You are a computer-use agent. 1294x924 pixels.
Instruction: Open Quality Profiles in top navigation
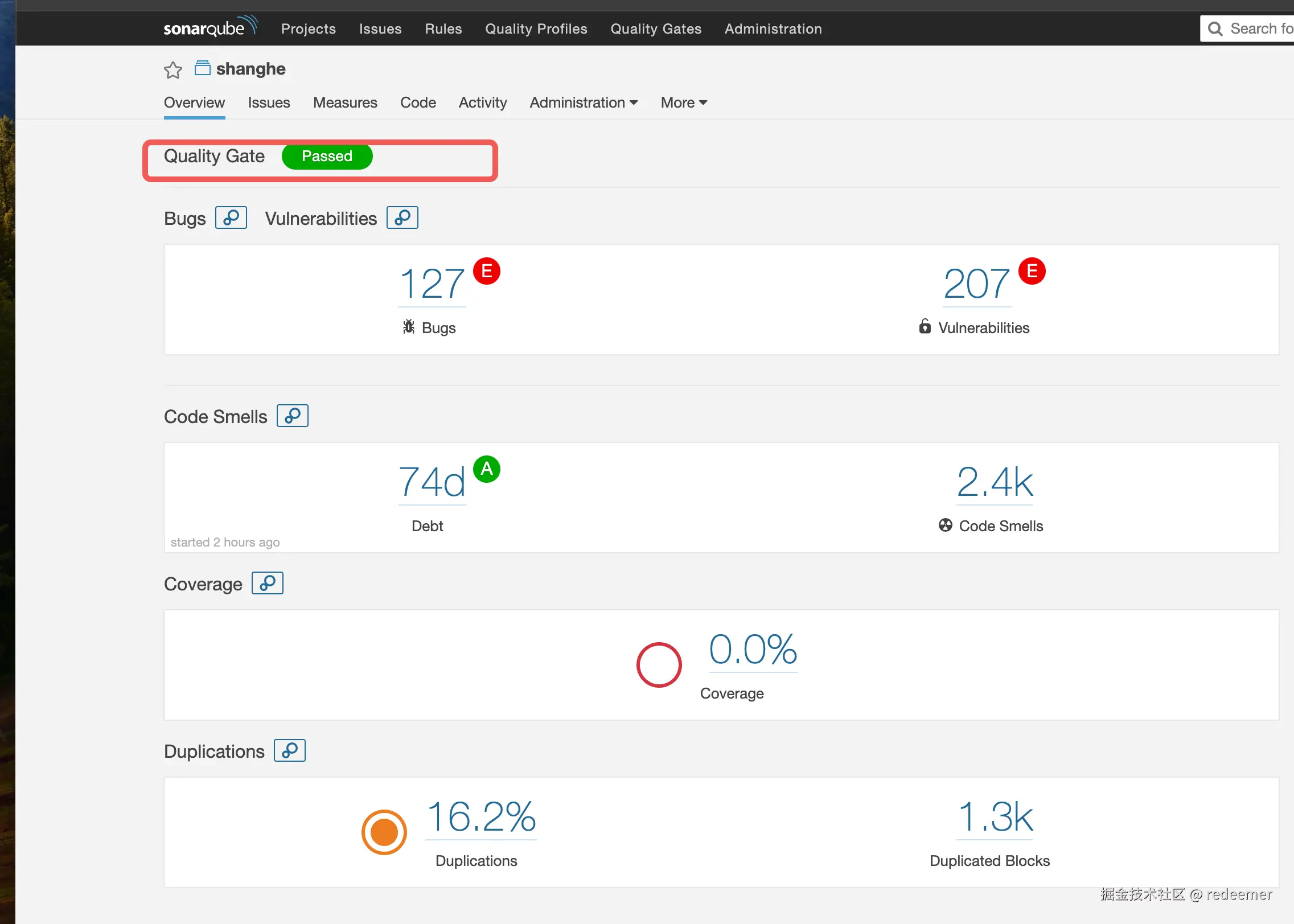pyautogui.click(x=536, y=28)
